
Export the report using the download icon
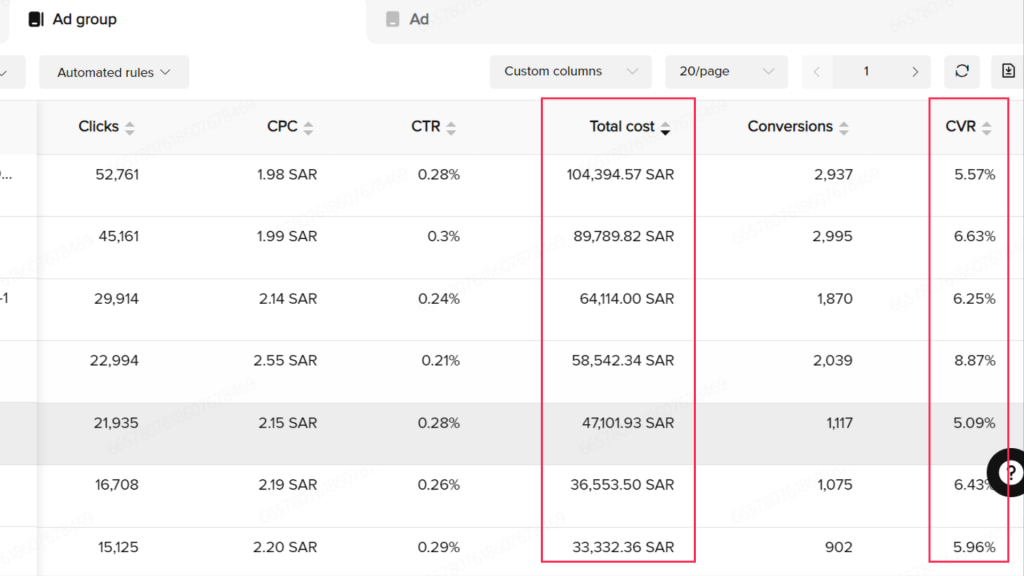(1008, 71)
